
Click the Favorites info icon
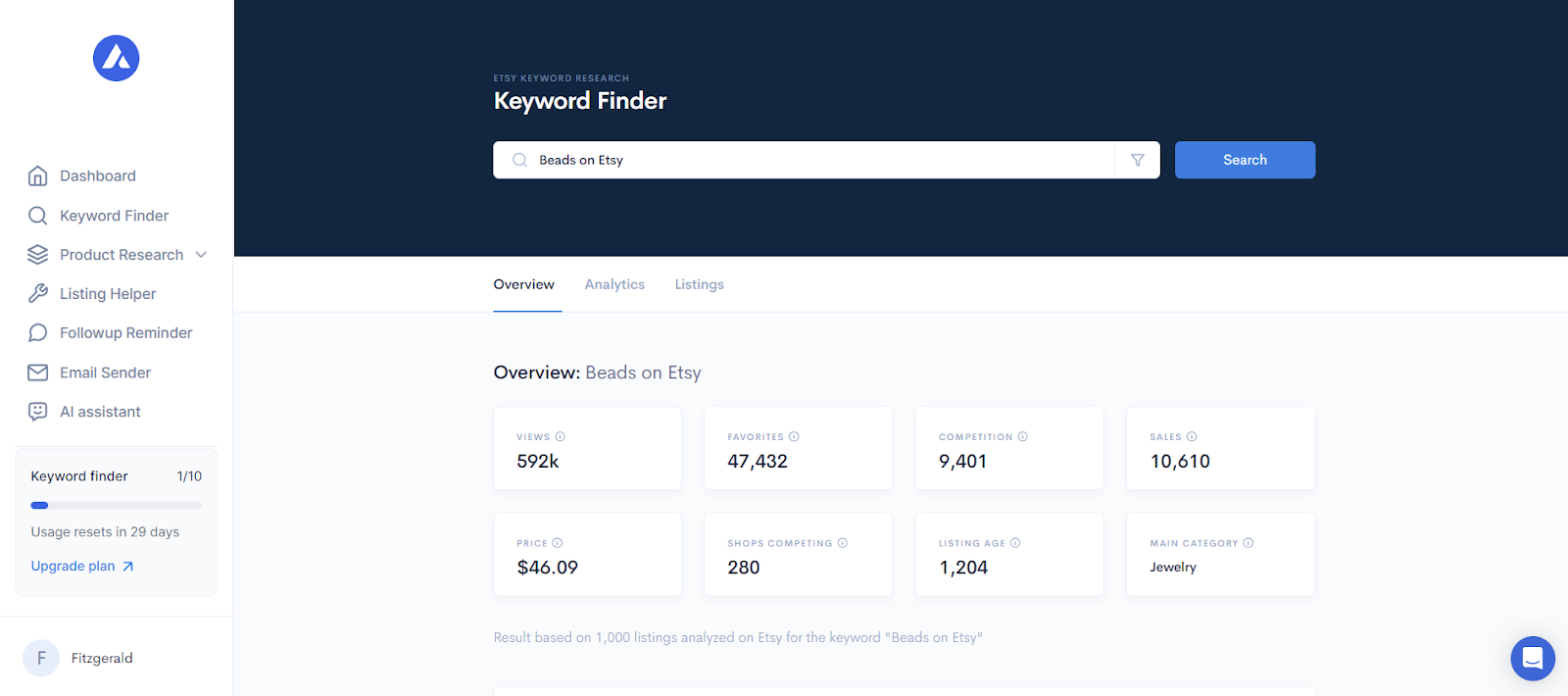click(794, 437)
